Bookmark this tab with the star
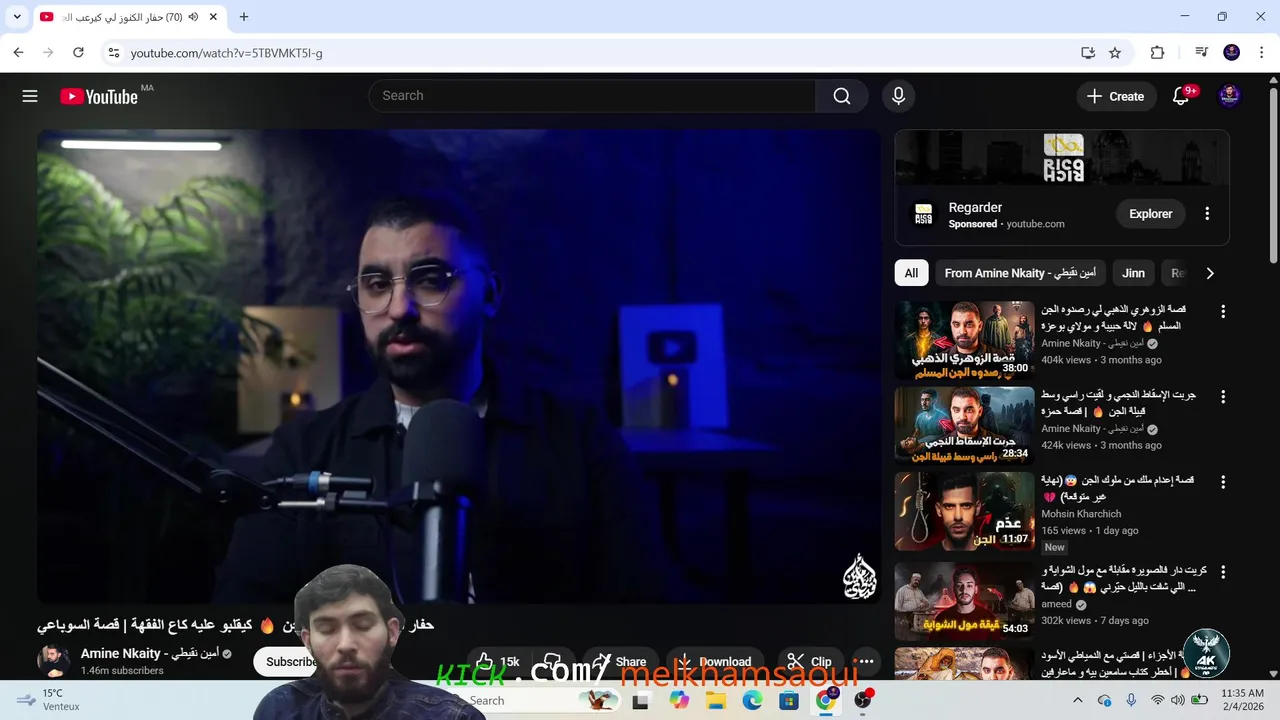This screenshot has width=1280, height=720. click(1115, 53)
